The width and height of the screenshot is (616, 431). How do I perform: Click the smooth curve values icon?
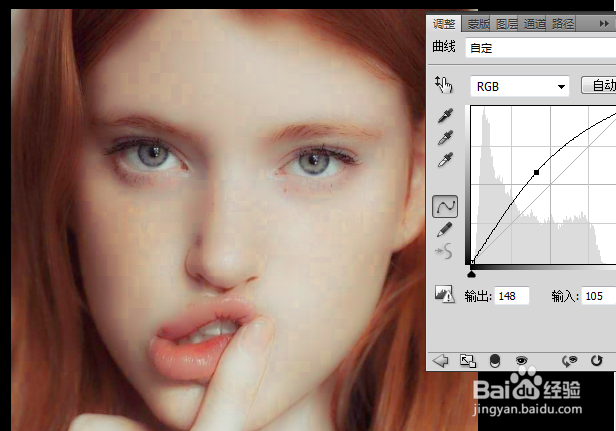[444, 251]
